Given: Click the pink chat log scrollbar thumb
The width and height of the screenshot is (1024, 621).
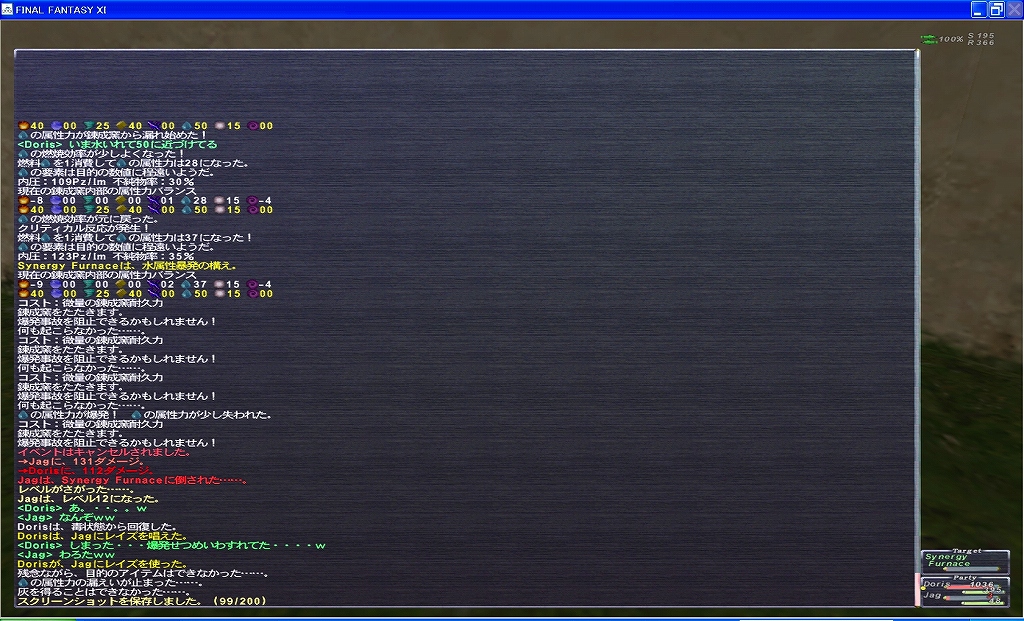Looking at the screenshot, I should click(x=917, y=588).
